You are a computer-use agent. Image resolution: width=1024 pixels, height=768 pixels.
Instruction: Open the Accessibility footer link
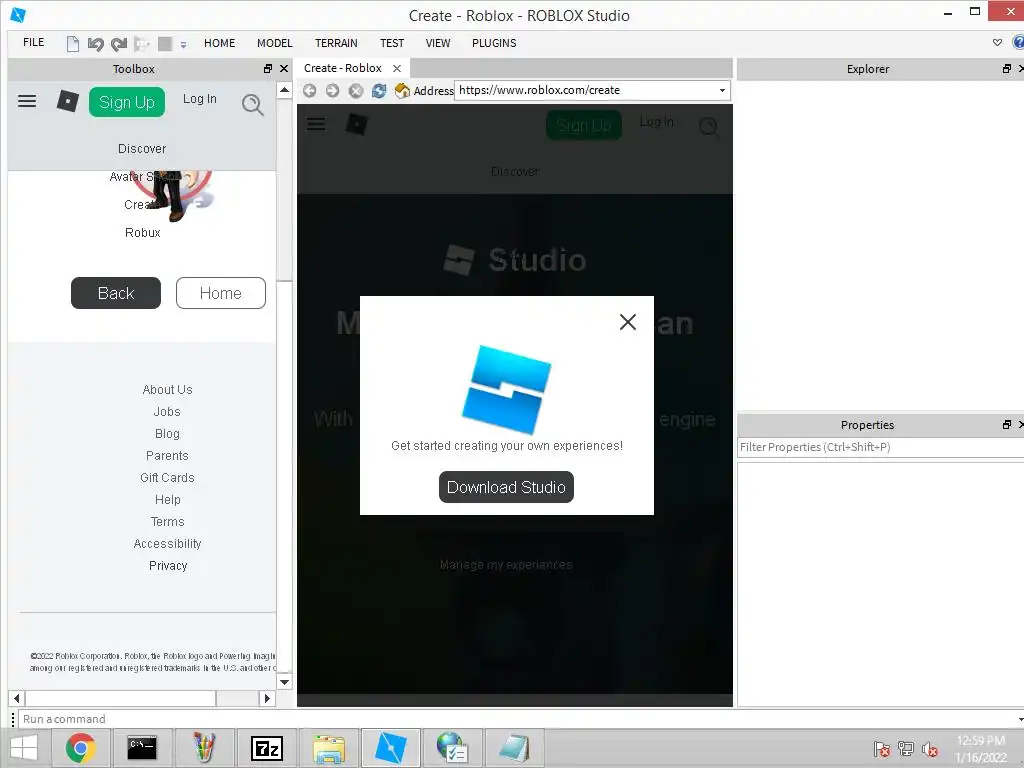pyautogui.click(x=167, y=544)
